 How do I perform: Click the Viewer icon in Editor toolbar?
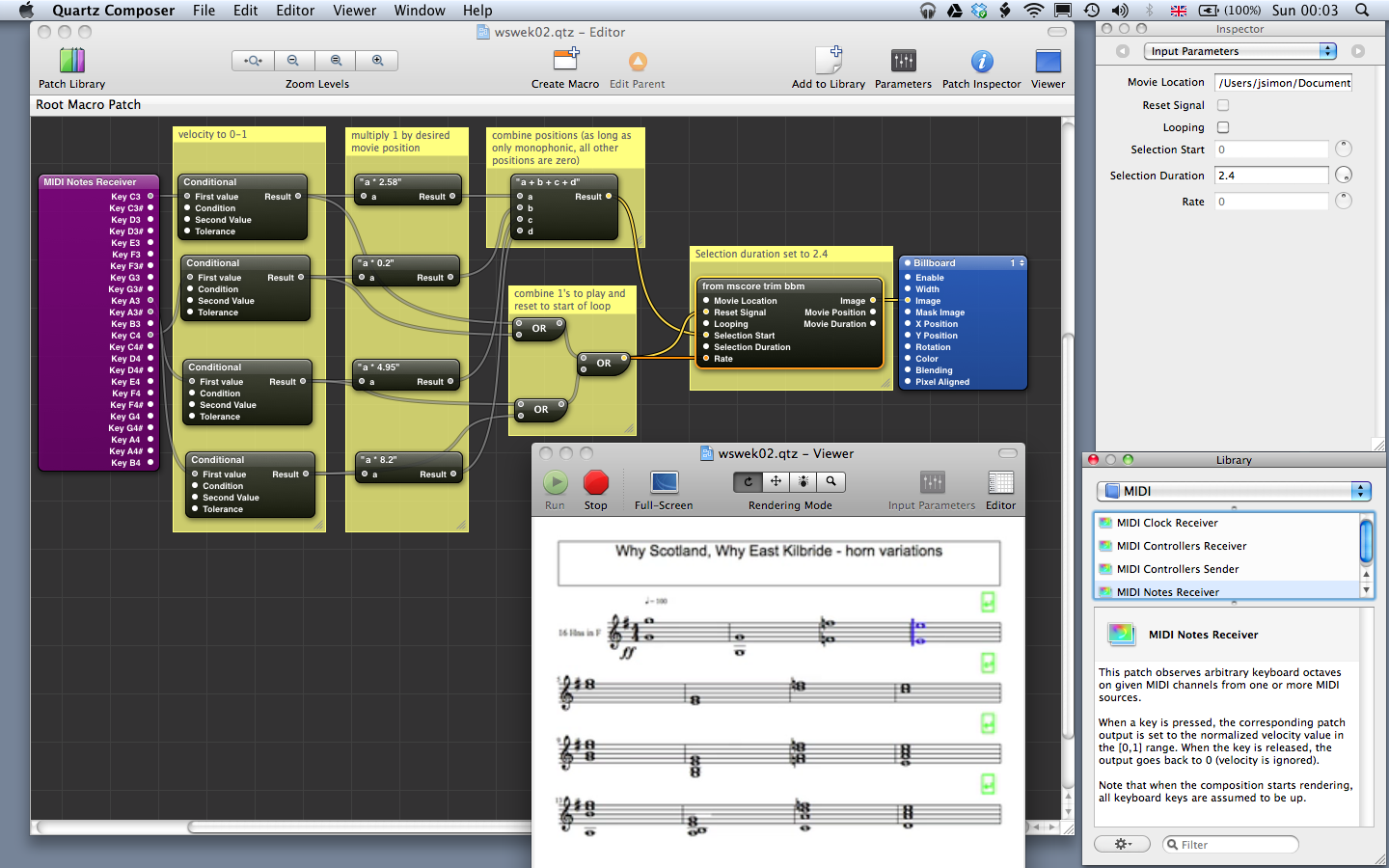(1049, 61)
